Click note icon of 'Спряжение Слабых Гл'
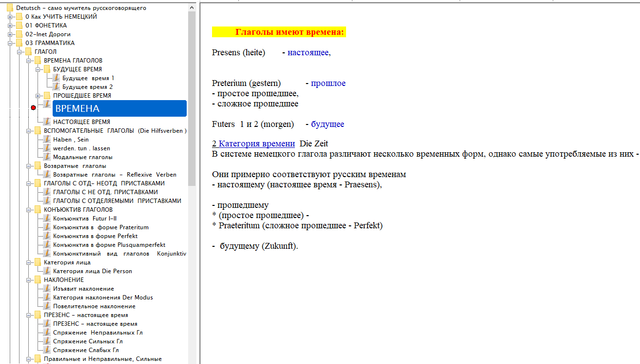 pyautogui.click(x=47, y=350)
